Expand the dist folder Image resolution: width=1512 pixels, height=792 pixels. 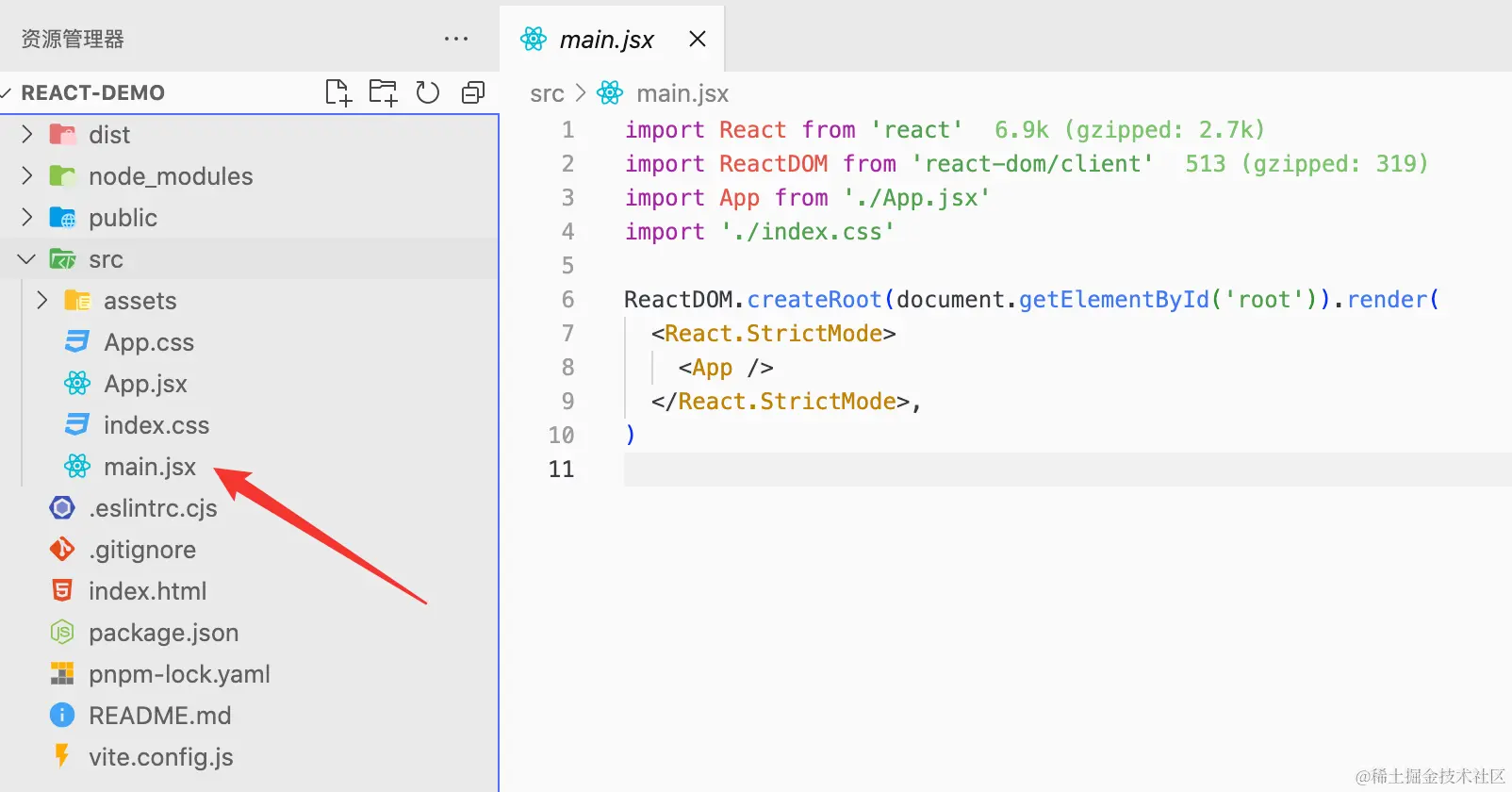[27, 135]
